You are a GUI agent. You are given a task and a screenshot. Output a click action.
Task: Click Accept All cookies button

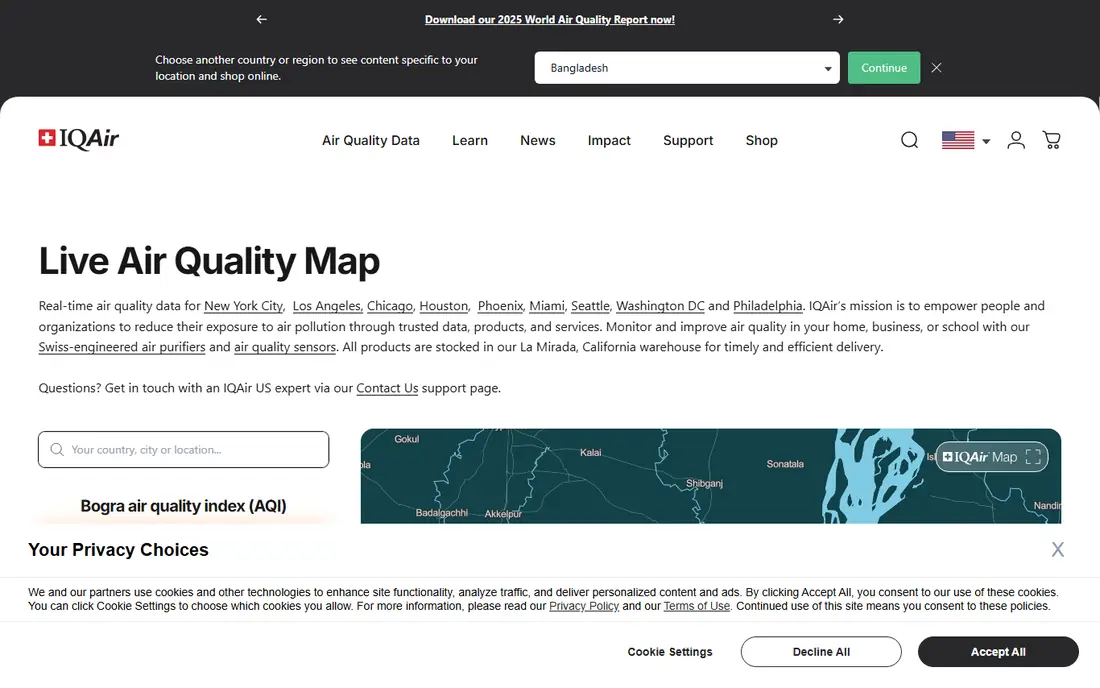(998, 652)
